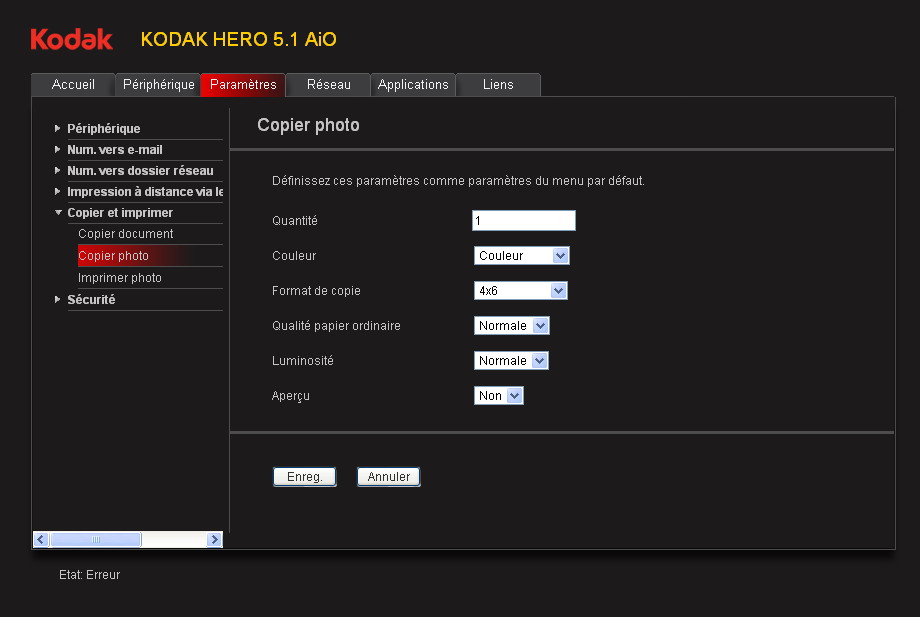Expand Num. vers e-mail section
Screen dimensions: 920x617
tap(114, 150)
